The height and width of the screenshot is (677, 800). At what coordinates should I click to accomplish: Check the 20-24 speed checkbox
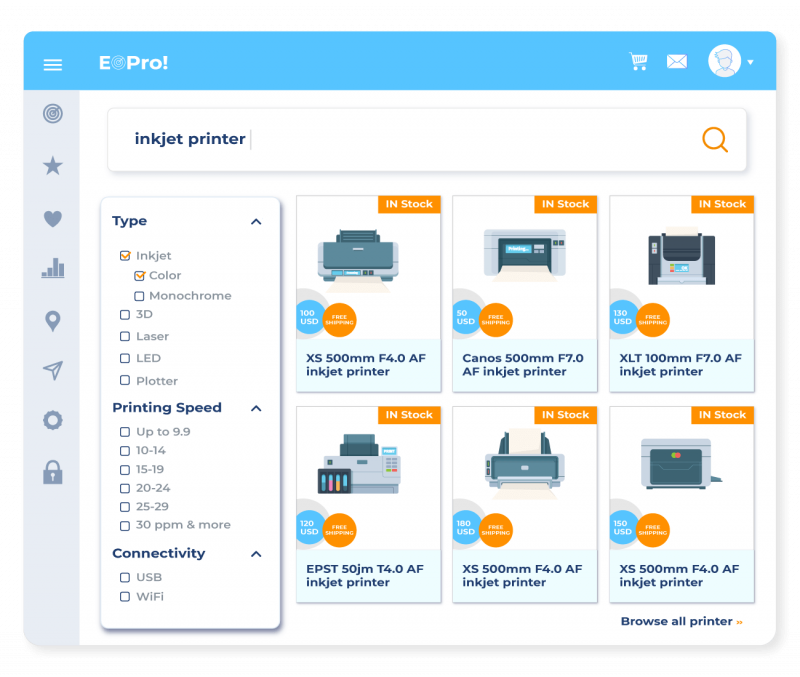coord(124,488)
